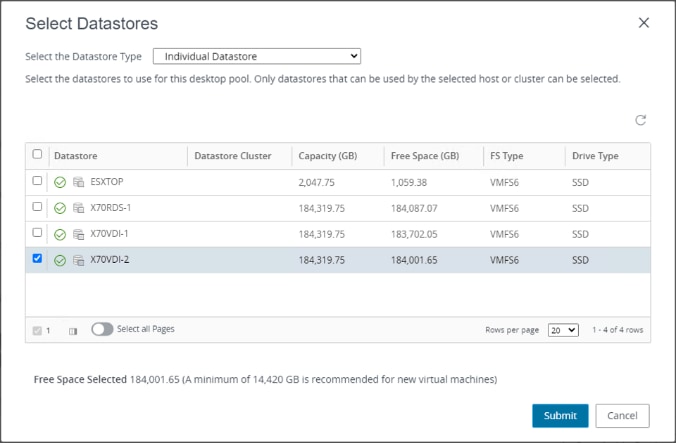Click the datastore icon next to X70VDI-2

(x=78, y=260)
